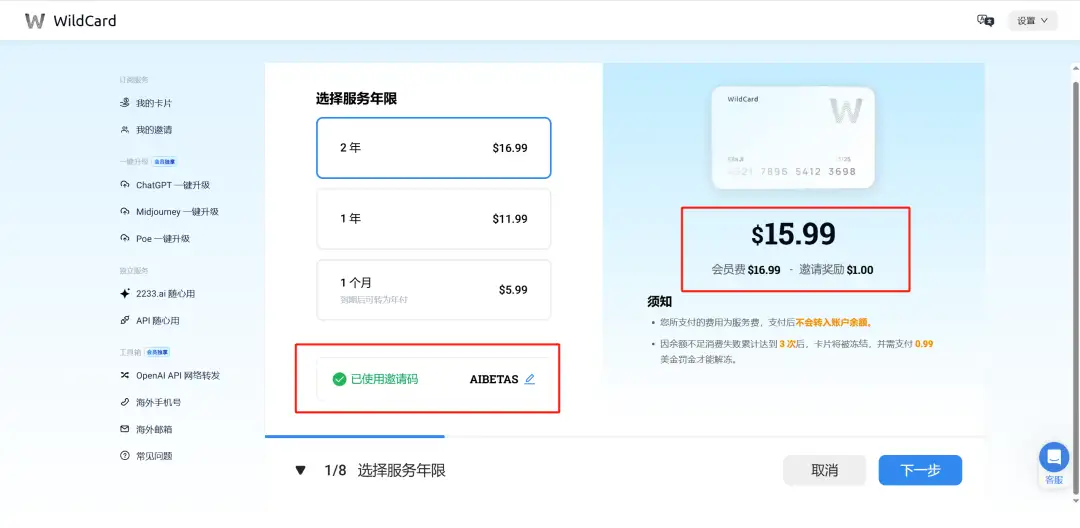Open 常见问题 FAQ page
Image resolution: width=1080 pixels, height=528 pixels.
point(154,456)
